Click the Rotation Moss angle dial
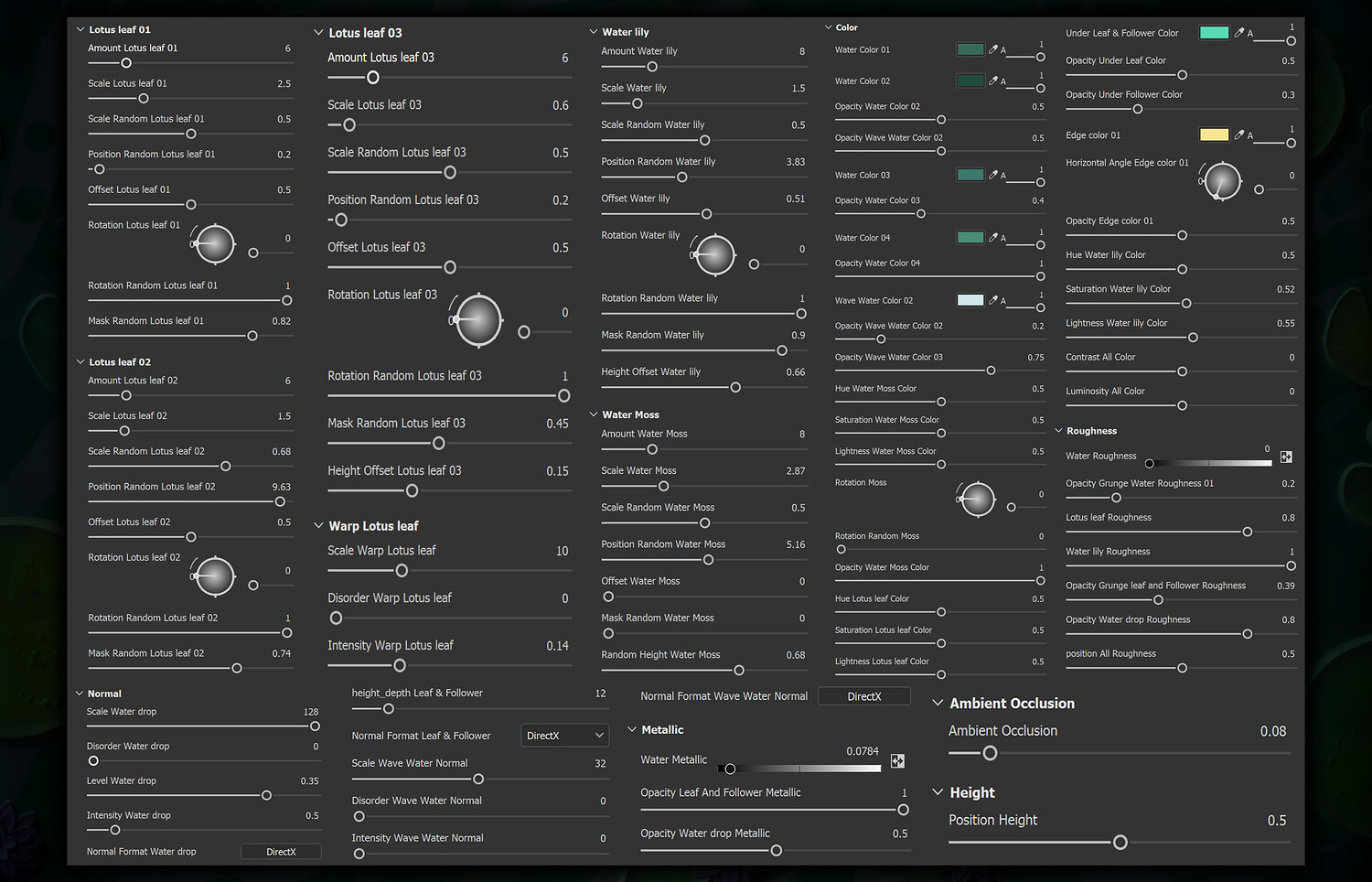 977,500
